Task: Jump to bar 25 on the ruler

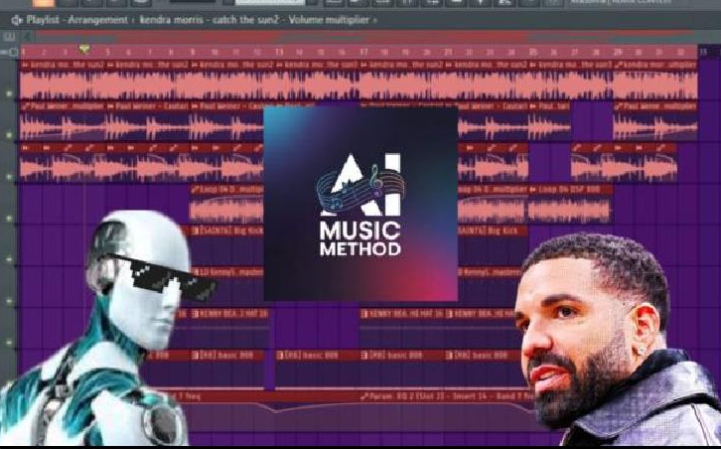Action: click(x=532, y=52)
